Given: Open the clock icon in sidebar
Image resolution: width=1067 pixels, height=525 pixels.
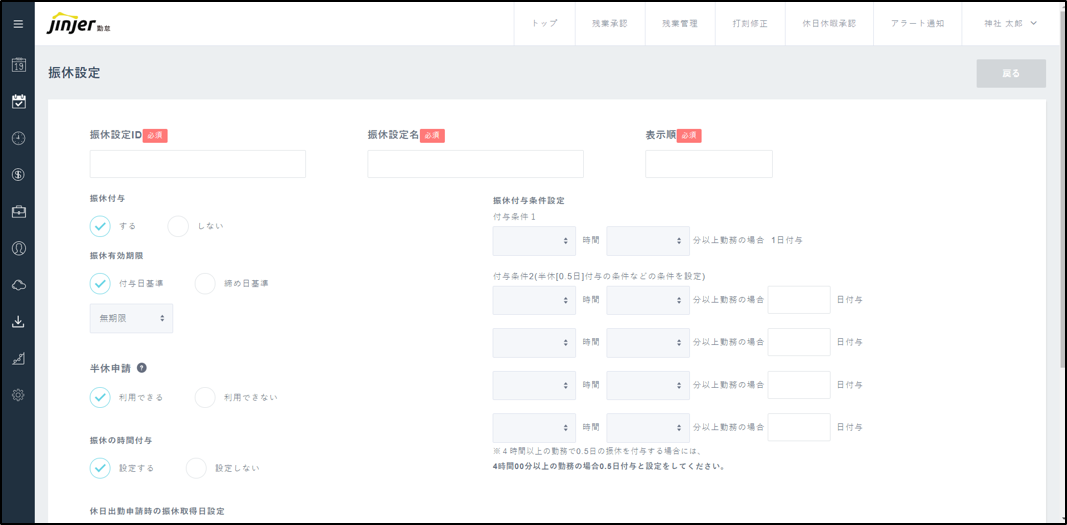Looking at the screenshot, I should click(x=18, y=138).
